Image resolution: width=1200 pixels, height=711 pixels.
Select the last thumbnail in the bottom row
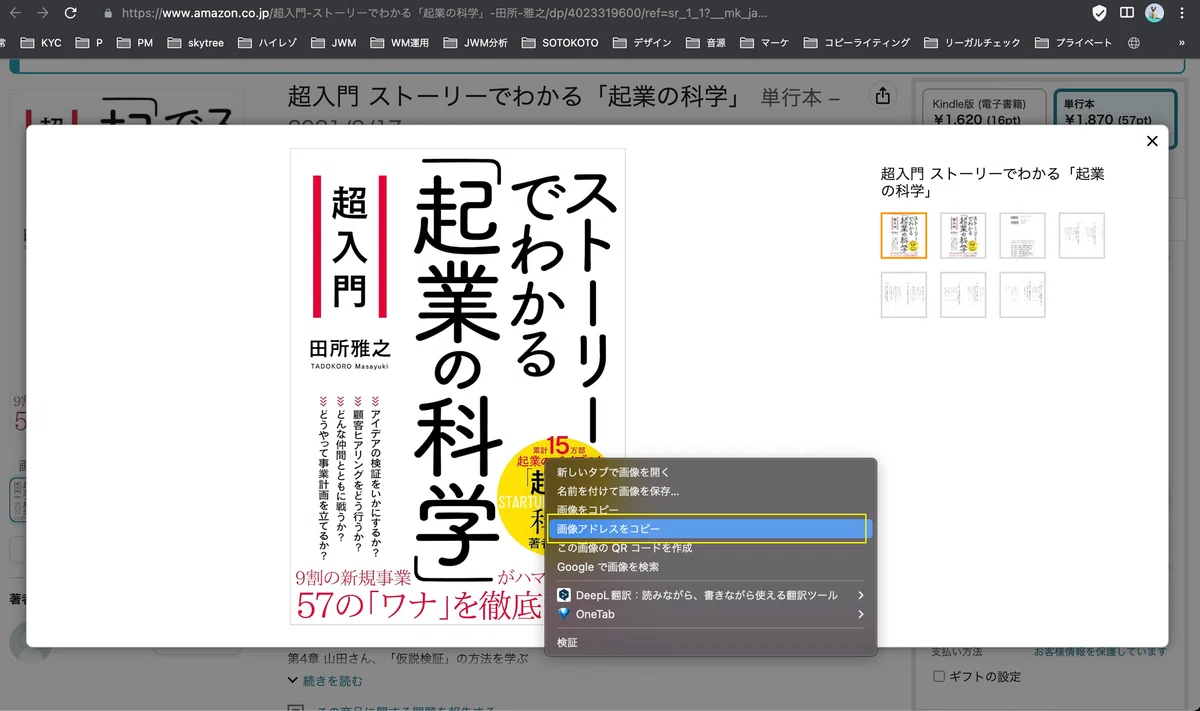(1022, 294)
